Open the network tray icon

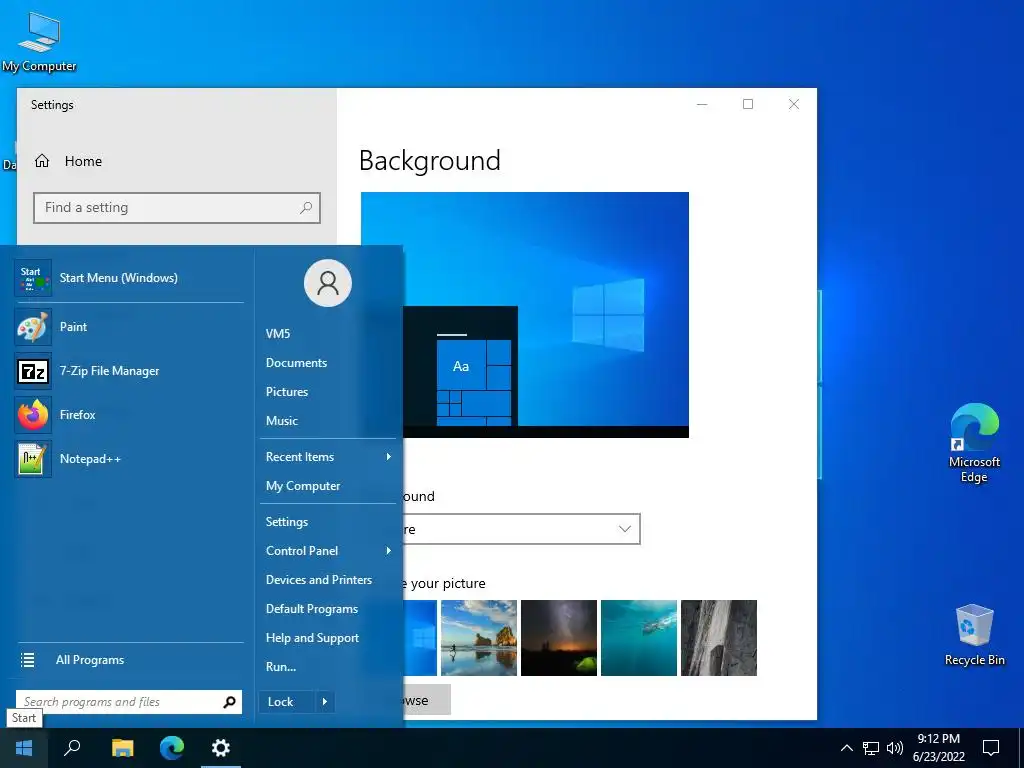tap(871, 748)
